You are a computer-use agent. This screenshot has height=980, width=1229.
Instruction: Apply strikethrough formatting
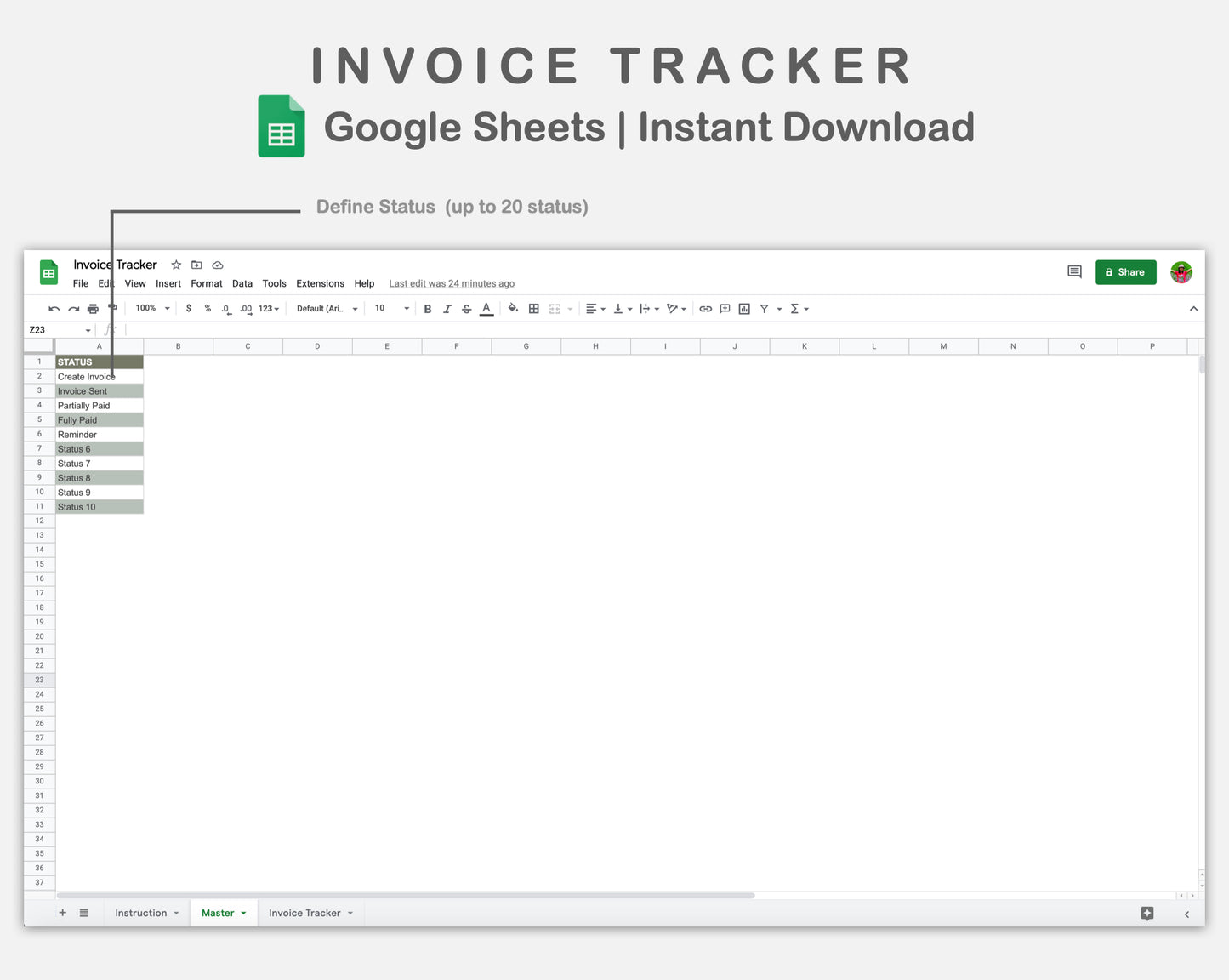click(466, 308)
